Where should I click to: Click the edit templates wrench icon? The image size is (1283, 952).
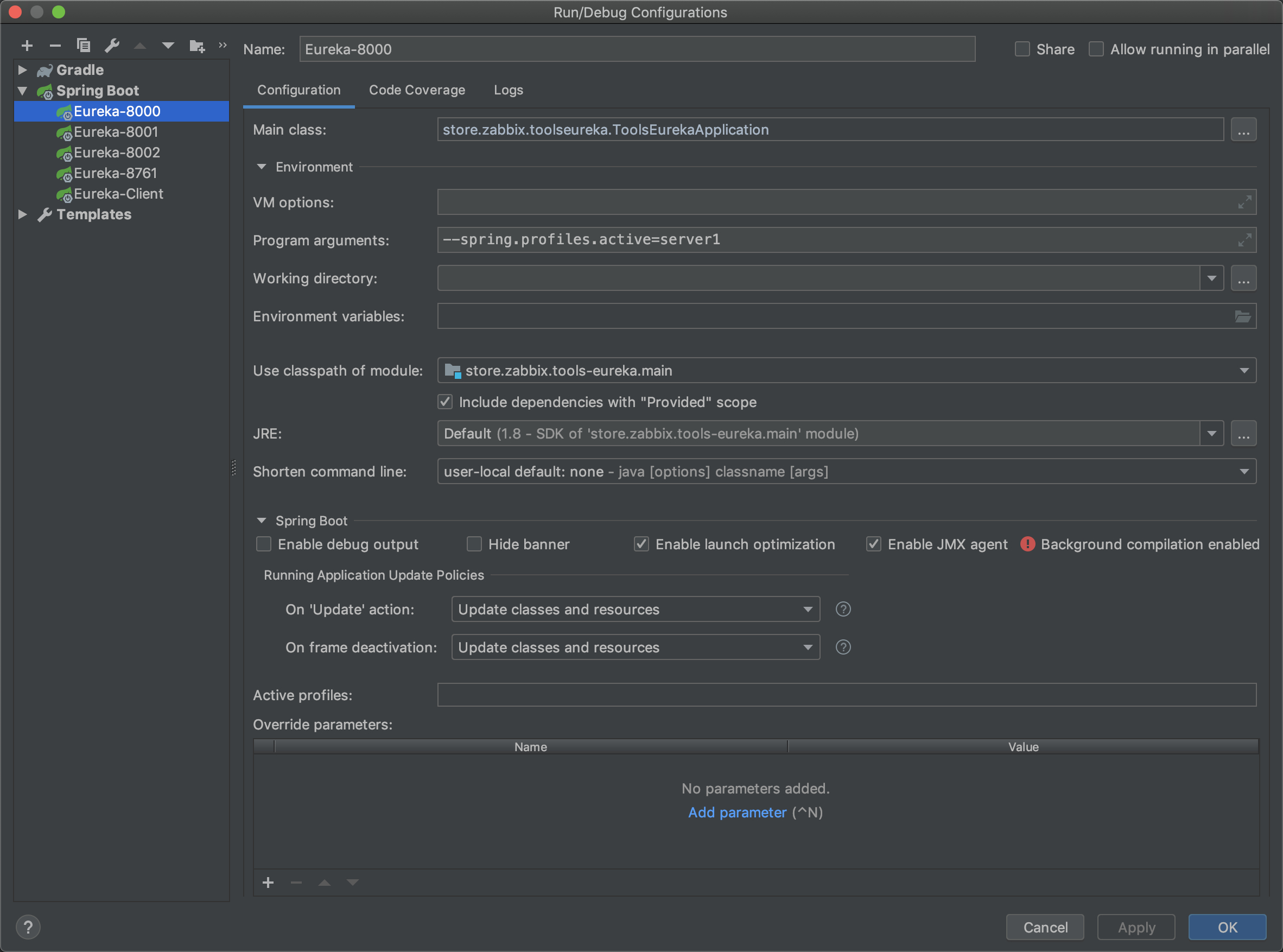pyautogui.click(x=112, y=46)
